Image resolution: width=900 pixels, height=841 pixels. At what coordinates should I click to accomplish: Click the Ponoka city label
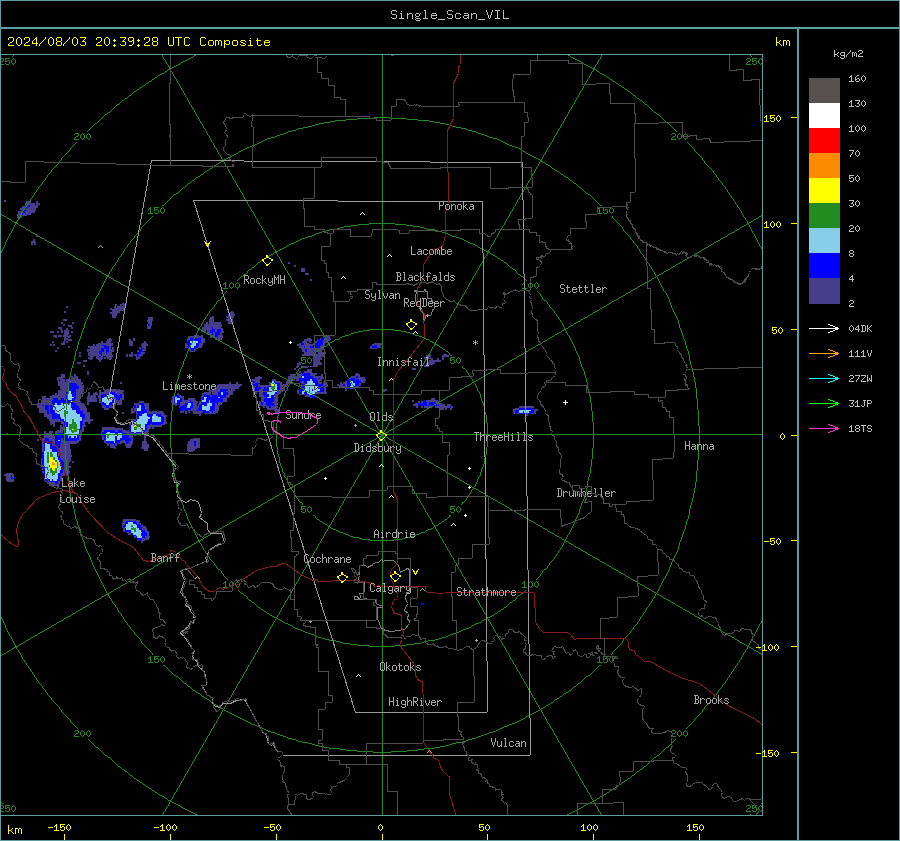coord(456,206)
